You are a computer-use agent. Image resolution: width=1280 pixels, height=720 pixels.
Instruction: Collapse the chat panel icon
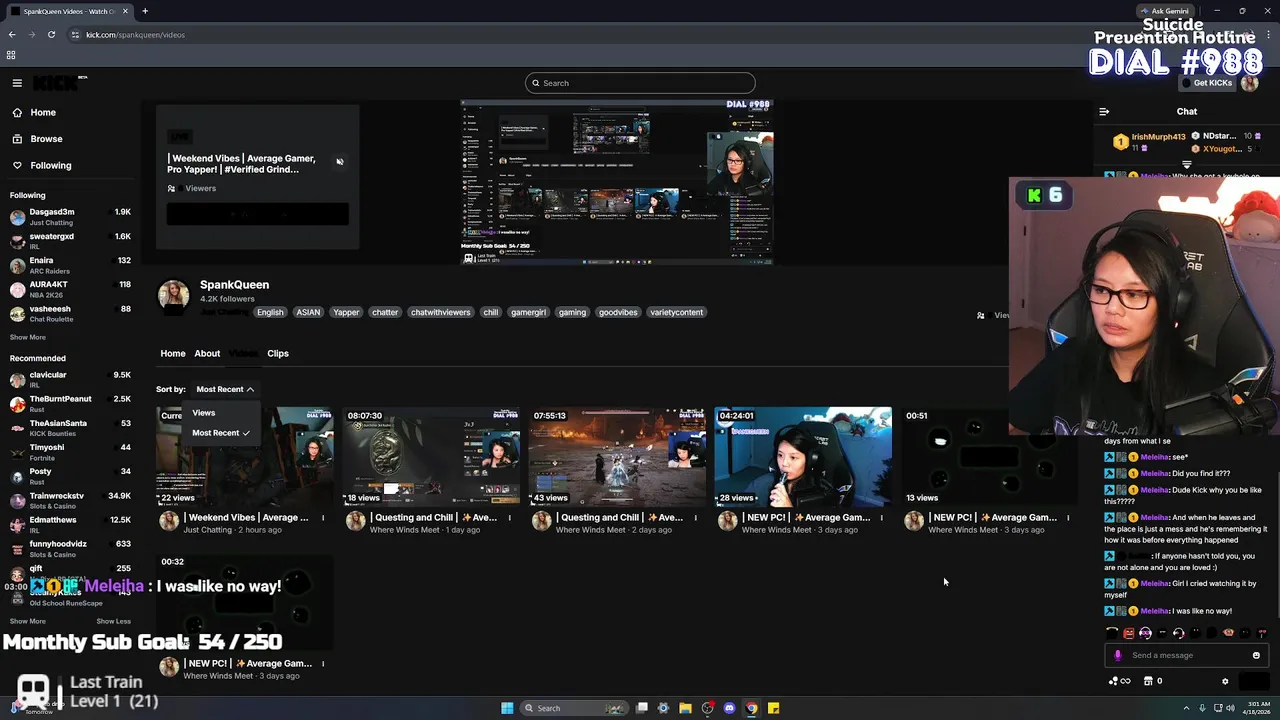pos(1104,112)
